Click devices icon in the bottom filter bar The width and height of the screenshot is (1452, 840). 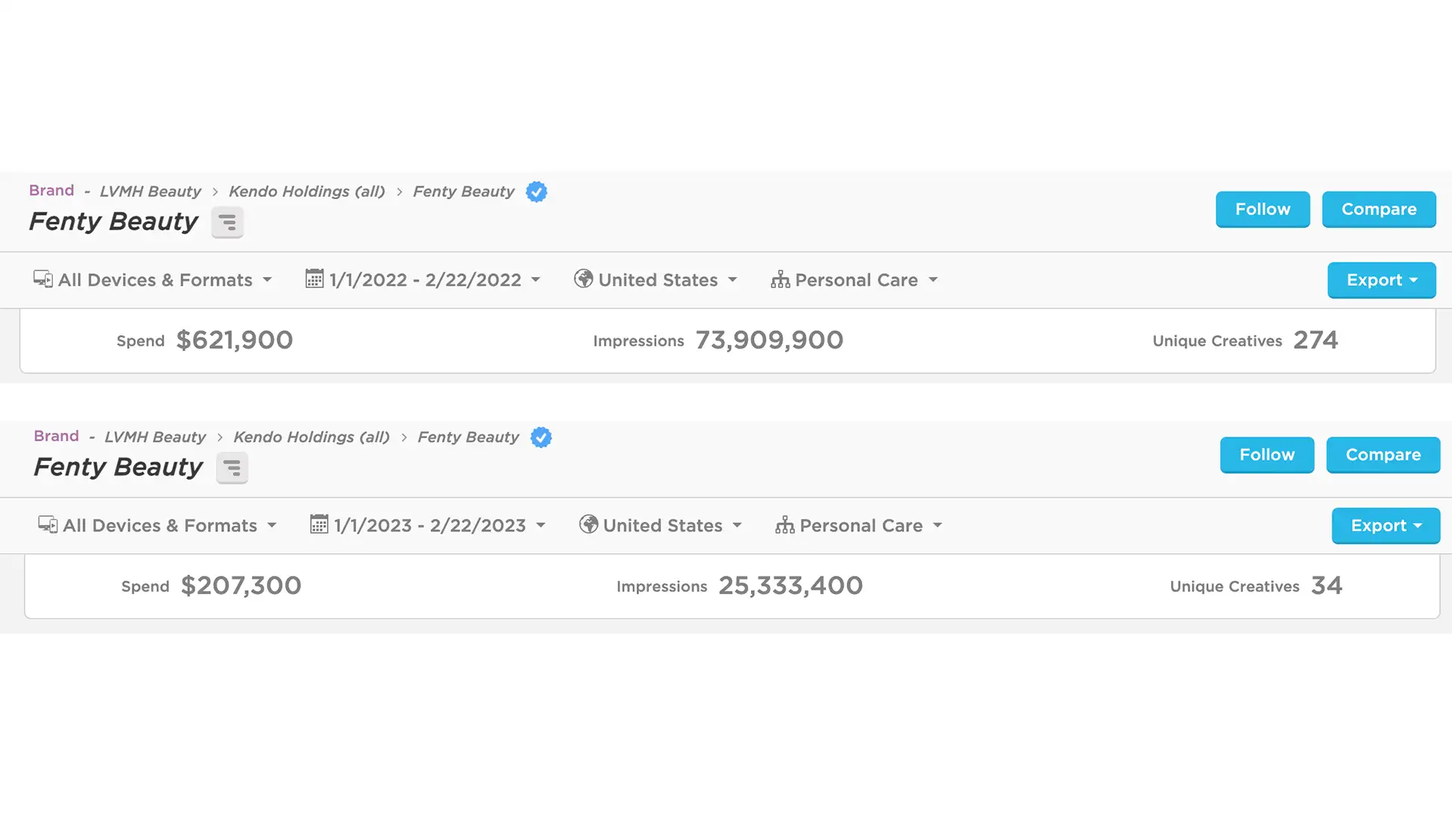coord(48,524)
